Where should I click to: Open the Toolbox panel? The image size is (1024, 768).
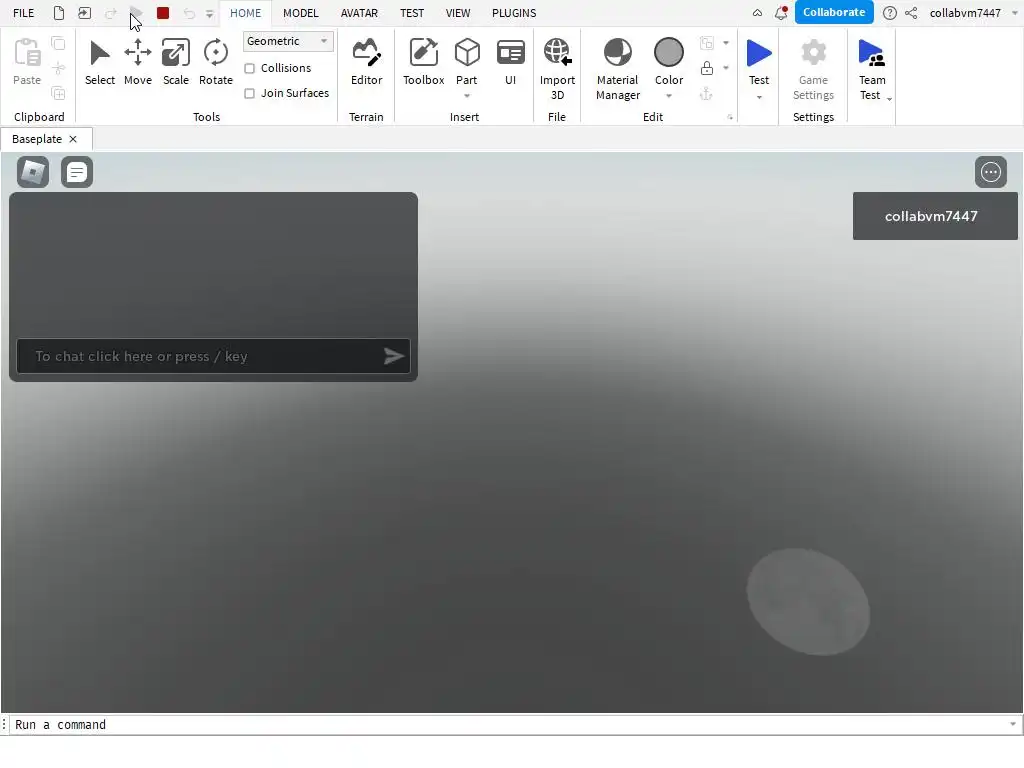(x=423, y=63)
